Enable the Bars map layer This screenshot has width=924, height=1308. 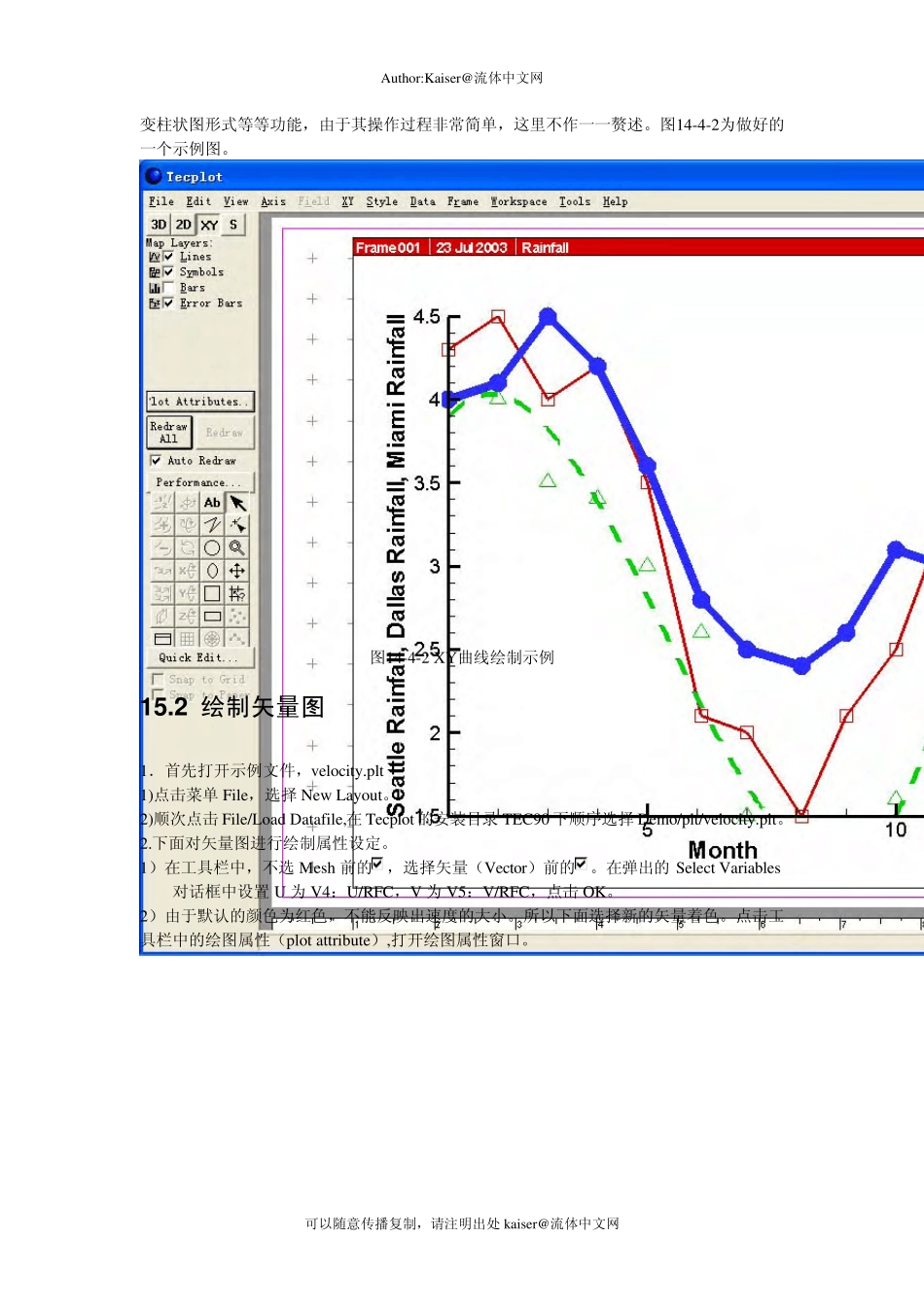[168, 288]
